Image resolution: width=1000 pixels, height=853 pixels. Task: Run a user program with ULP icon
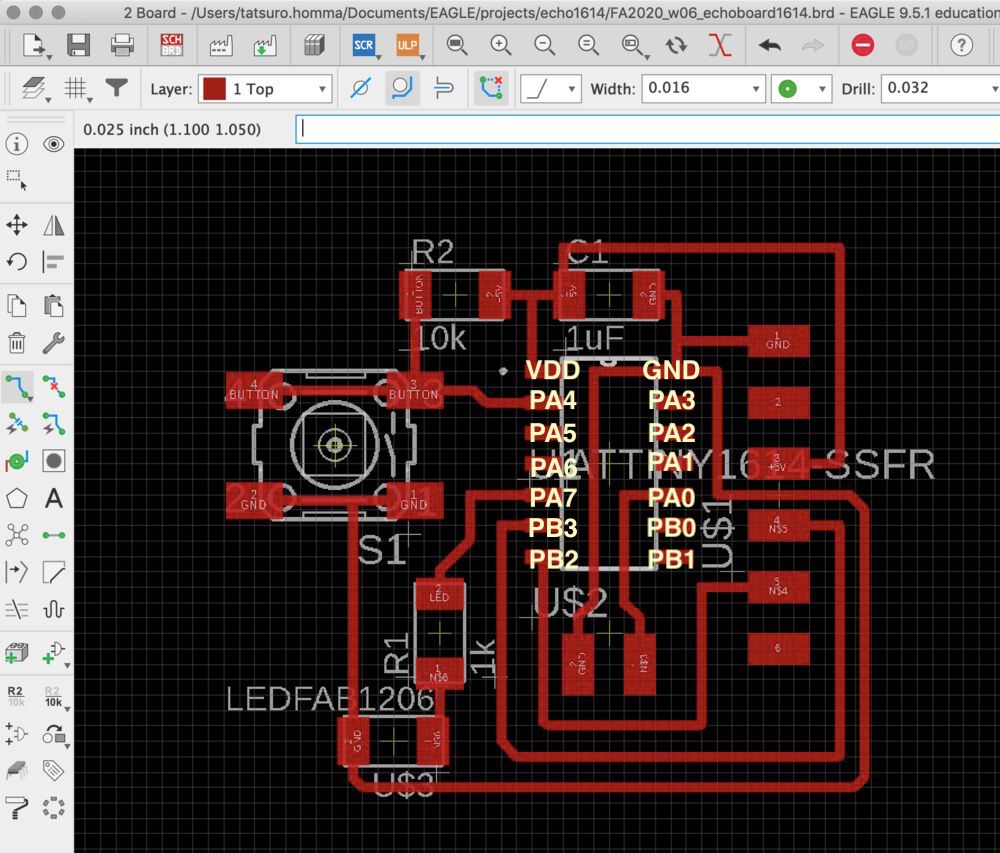pos(407,45)
